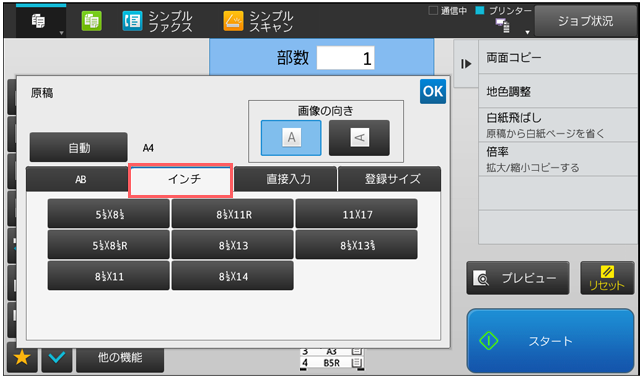Choose the 5½X8½ original size

tap(109, 214)
